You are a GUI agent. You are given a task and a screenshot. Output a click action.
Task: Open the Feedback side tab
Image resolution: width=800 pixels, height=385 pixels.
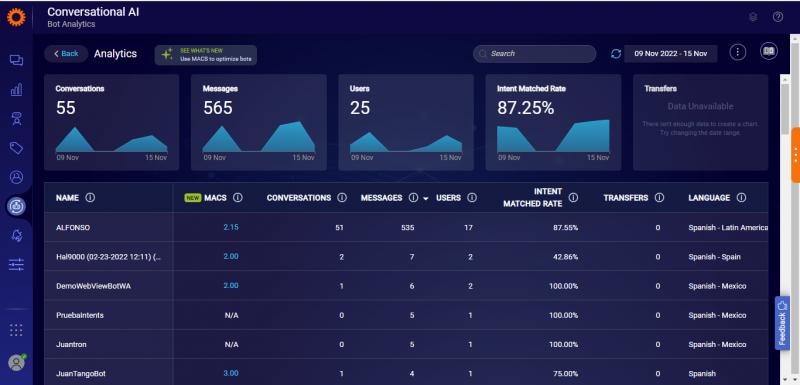[x=782, y=323]
